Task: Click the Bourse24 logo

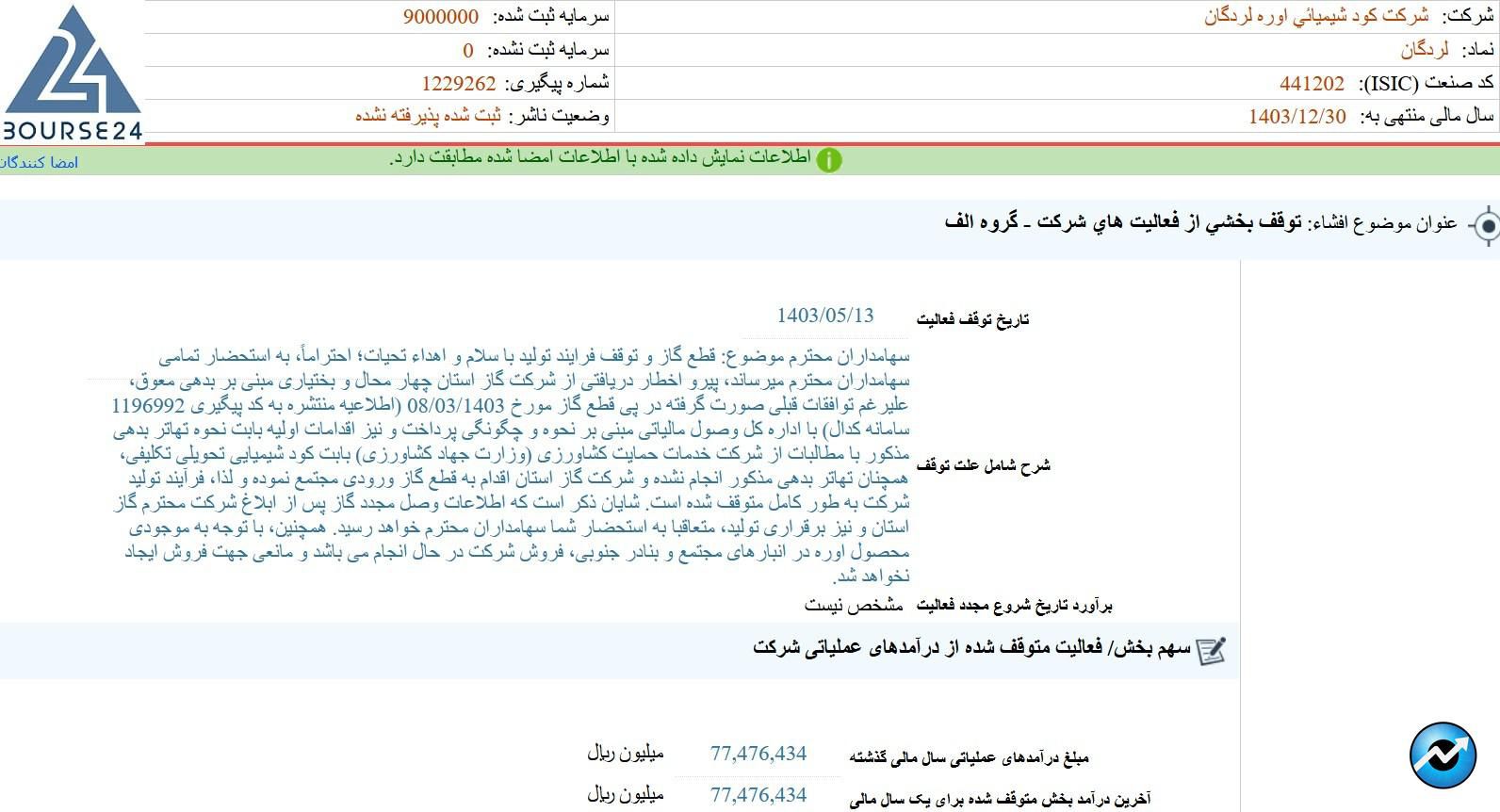Action: (x=72, y=73)
